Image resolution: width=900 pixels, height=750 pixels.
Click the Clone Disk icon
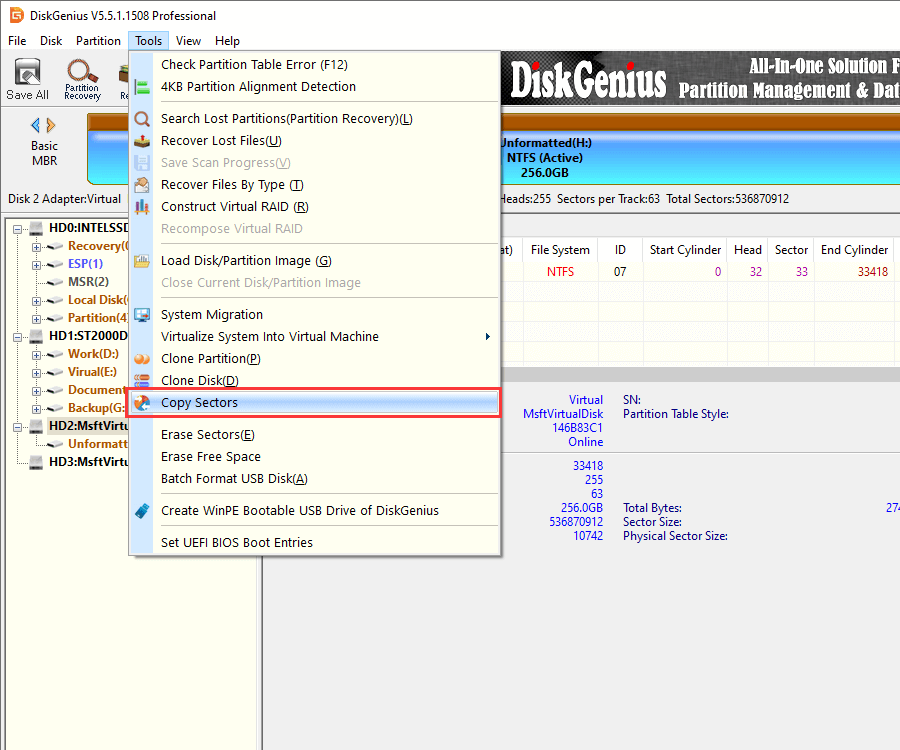coord(142,380)
